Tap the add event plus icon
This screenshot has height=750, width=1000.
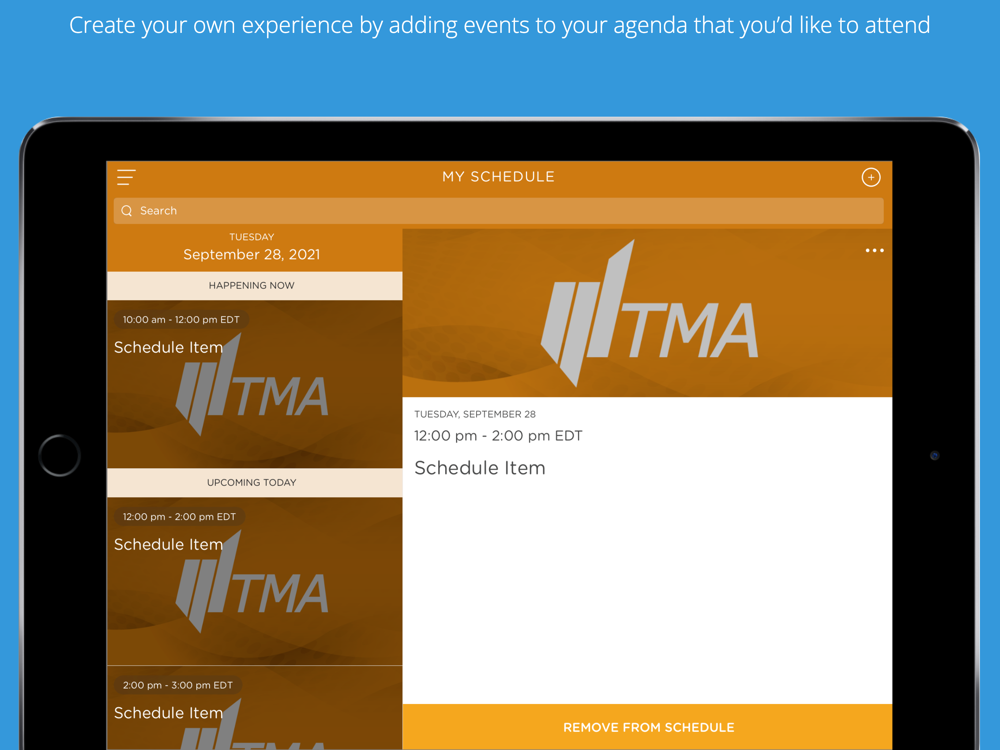pos(871,177)
